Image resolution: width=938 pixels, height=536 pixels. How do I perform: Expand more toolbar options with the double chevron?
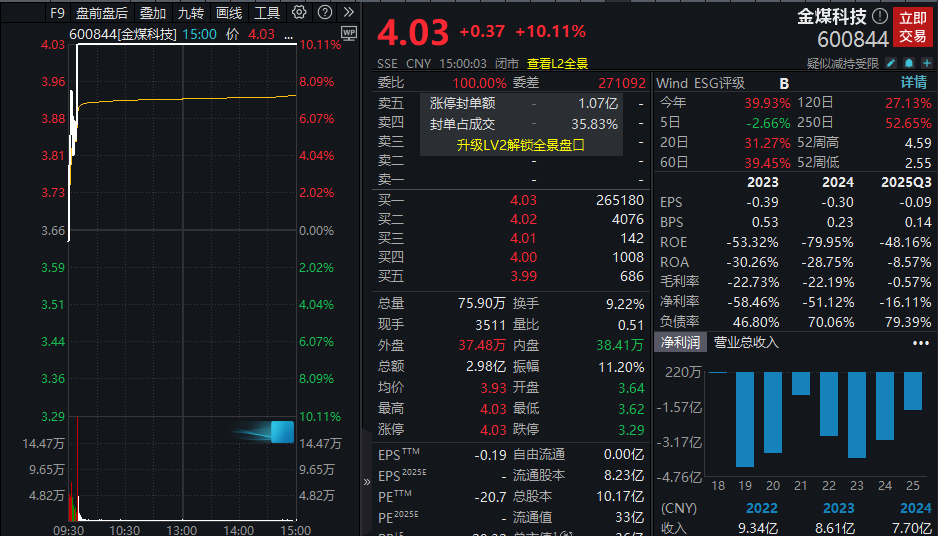click(x=349, y=12)
